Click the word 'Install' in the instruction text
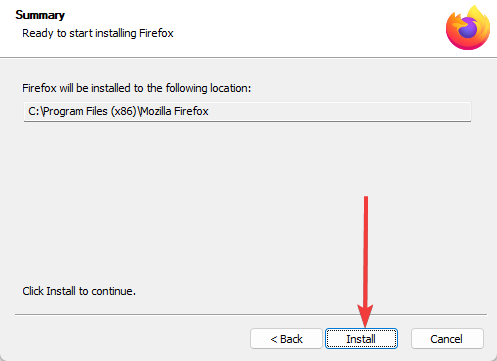Viewport: 497px width, 361px height. pyautogui.click(x=61, y=291)
